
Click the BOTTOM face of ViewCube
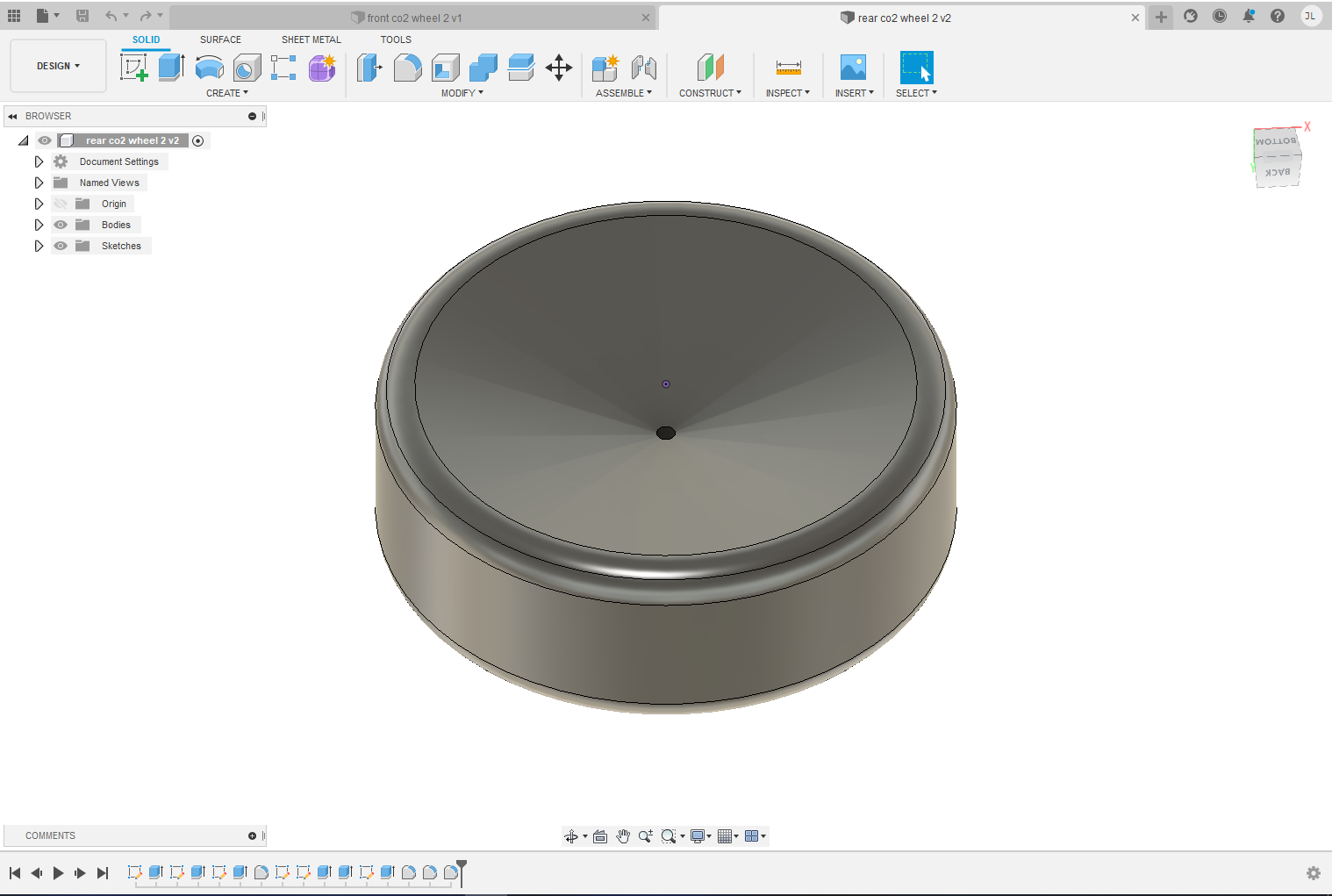point(1275,141)
